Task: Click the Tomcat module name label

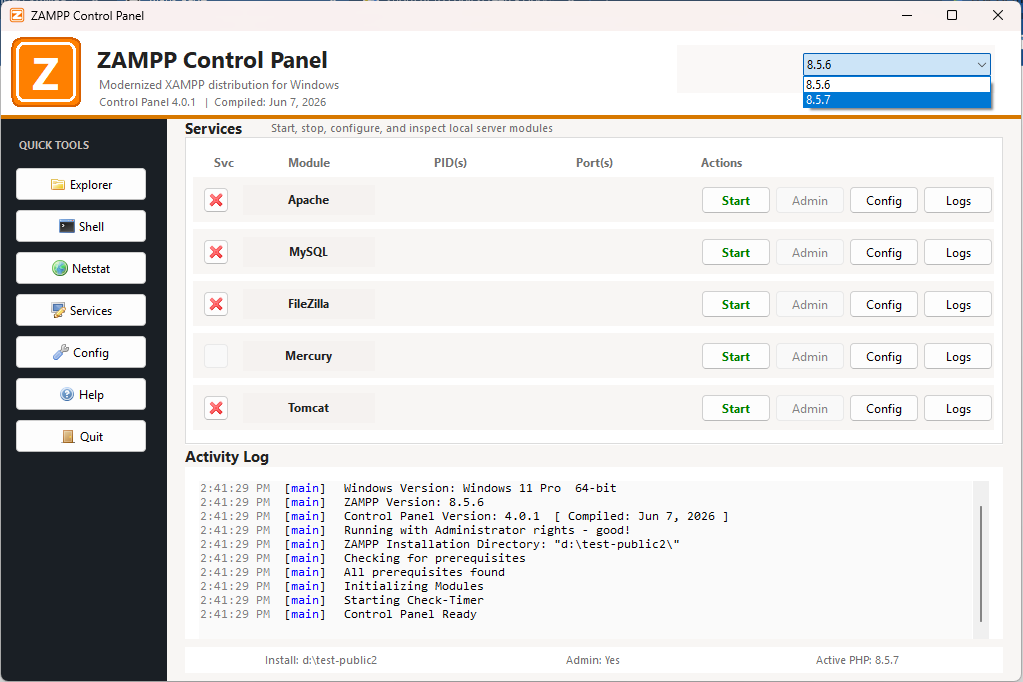Action: click(x=309, y=408)
